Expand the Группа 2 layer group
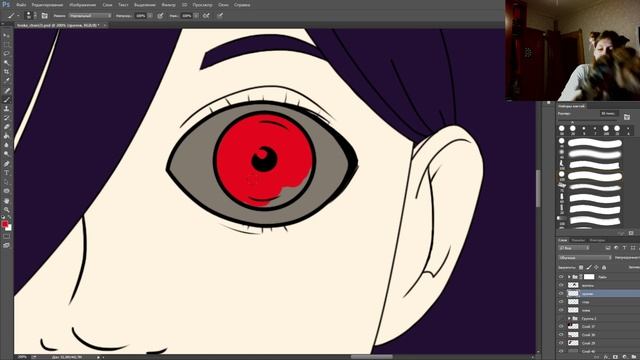The width and height of the screenshot is (640, 360). pyautogui.click(x=569, y=318)
